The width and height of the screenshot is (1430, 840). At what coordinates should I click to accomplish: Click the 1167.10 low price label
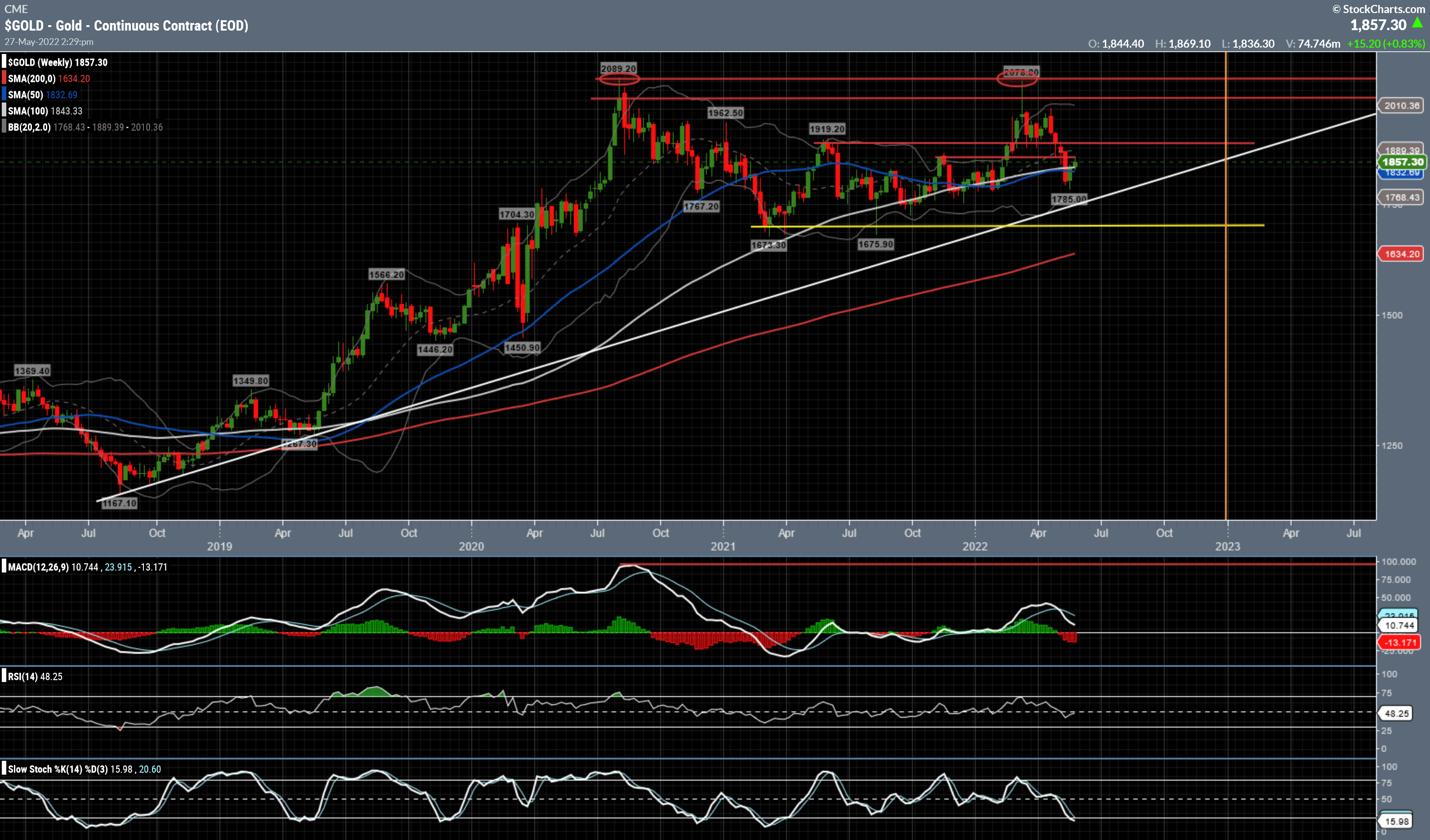pyautogui.click(x=119, y=503)
